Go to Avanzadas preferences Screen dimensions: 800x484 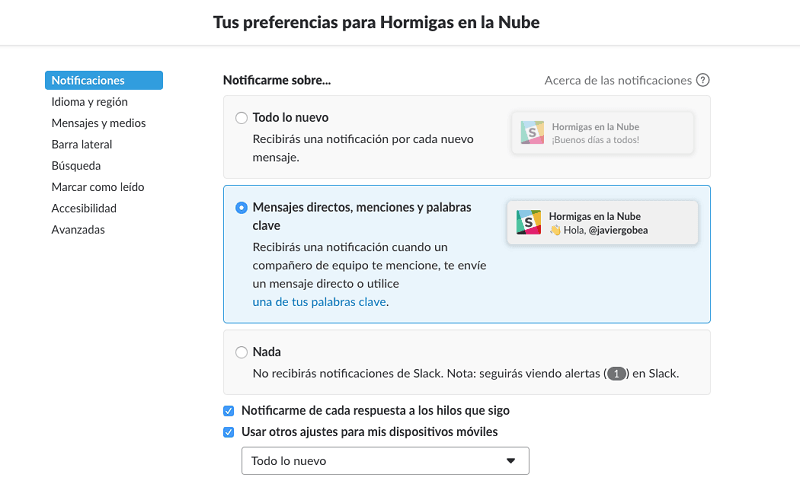pos(78,230)
